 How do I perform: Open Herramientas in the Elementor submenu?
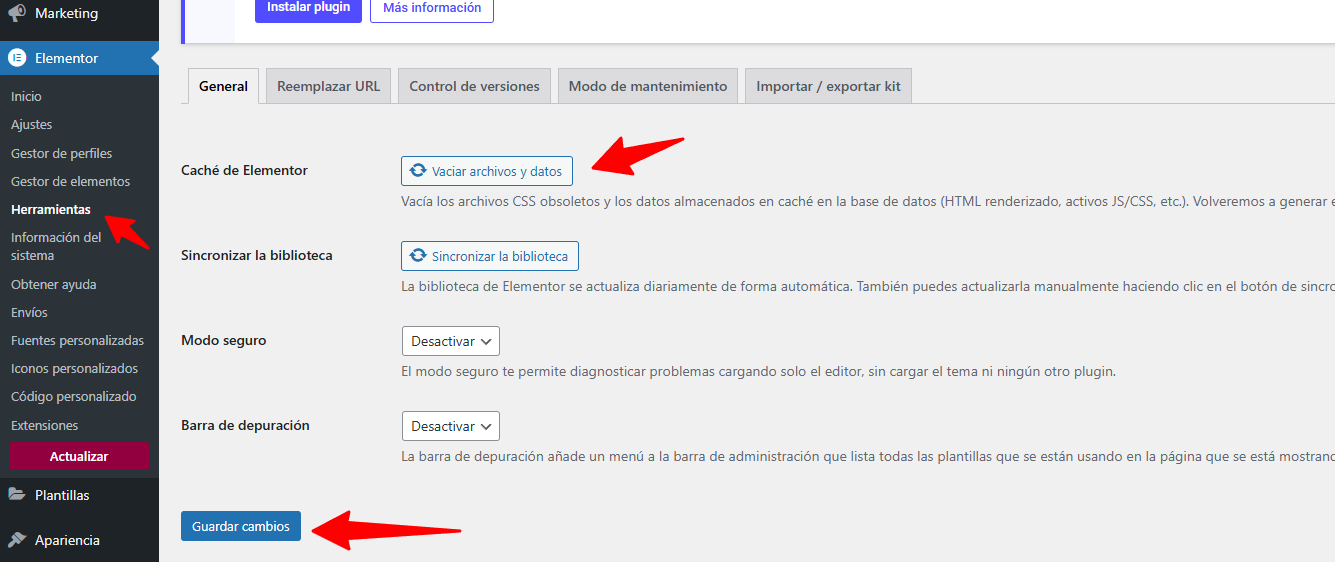pyautogui.click(x=51, y=210)
